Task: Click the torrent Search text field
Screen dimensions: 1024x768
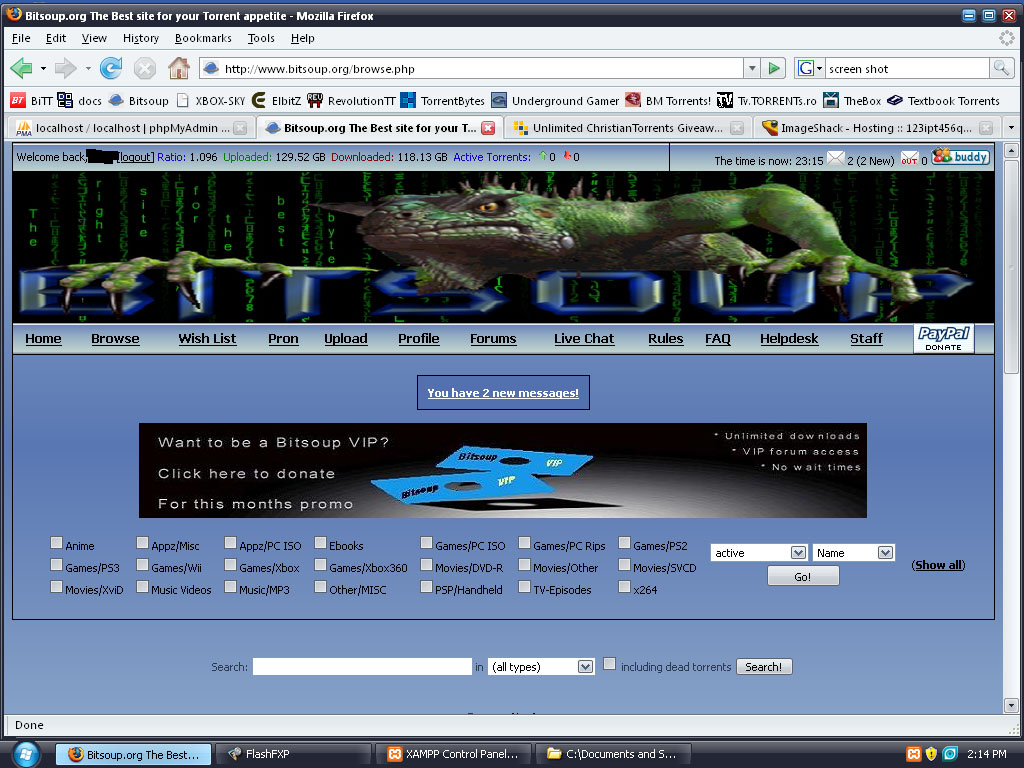Action: pos(362,666)
